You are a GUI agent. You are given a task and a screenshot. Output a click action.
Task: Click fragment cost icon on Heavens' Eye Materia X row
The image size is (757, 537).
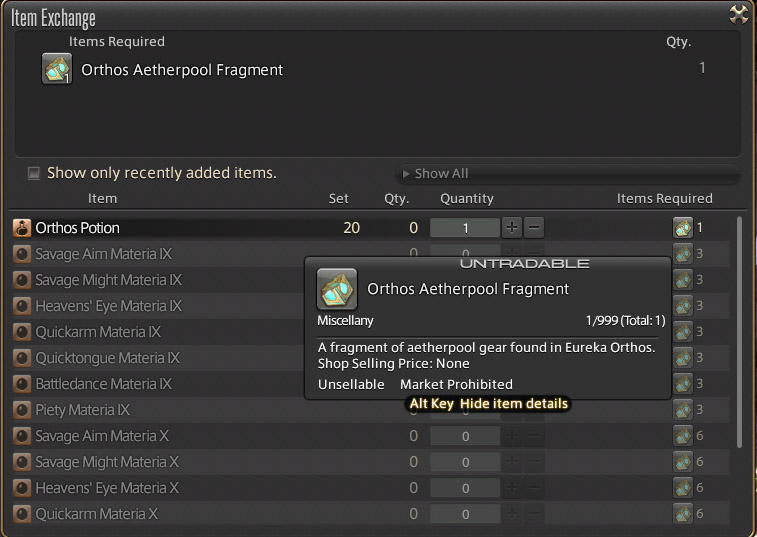point(683,488)
